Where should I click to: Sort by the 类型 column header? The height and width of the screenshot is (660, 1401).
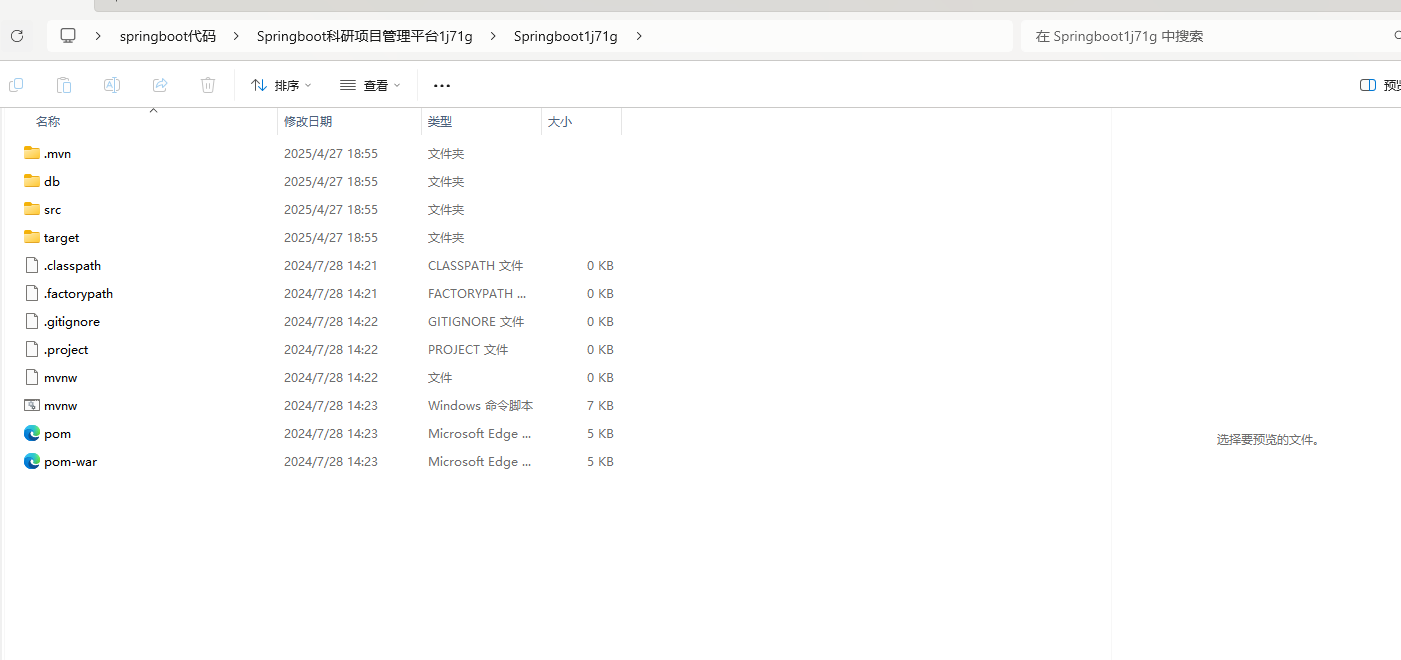pyautogui.click(x=440, y=121)
